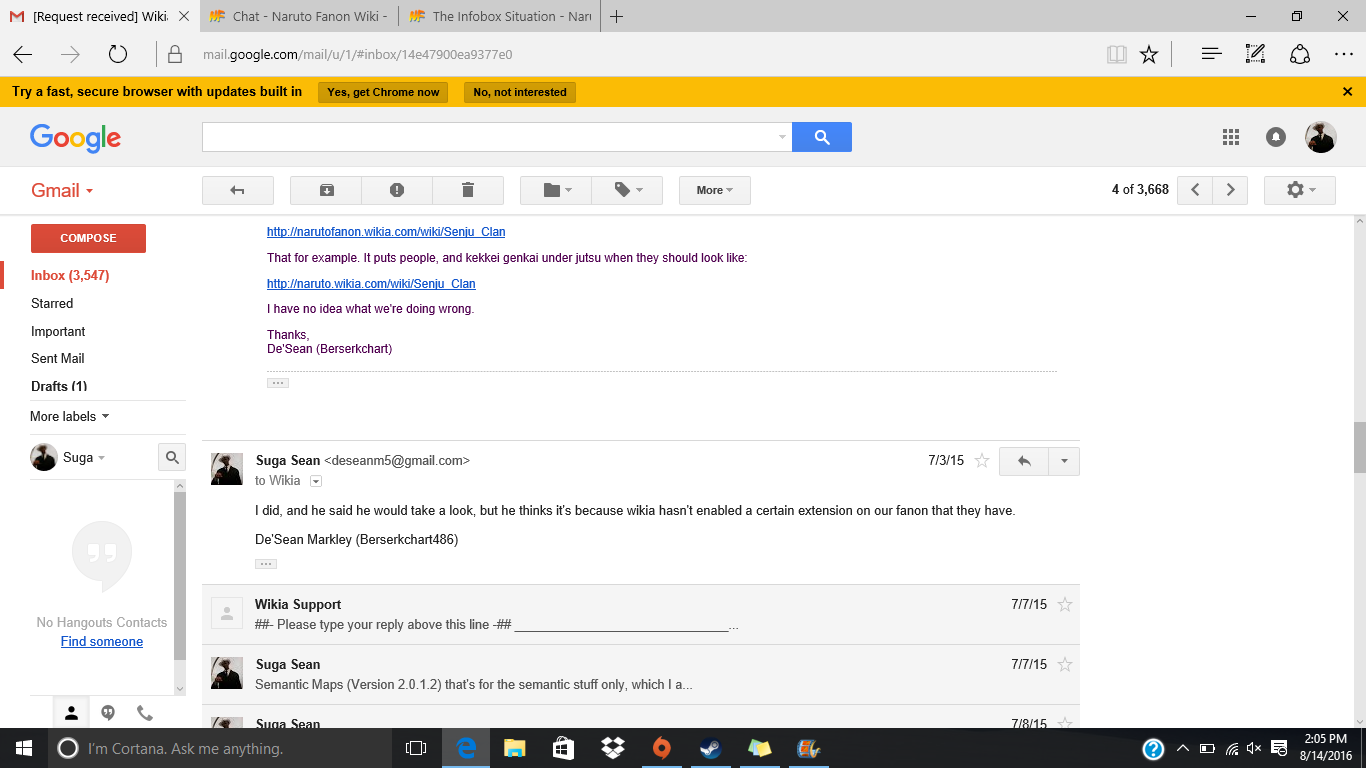Open Drafts (1) folder
This screenshot has height=768, width=1366.
59,386
